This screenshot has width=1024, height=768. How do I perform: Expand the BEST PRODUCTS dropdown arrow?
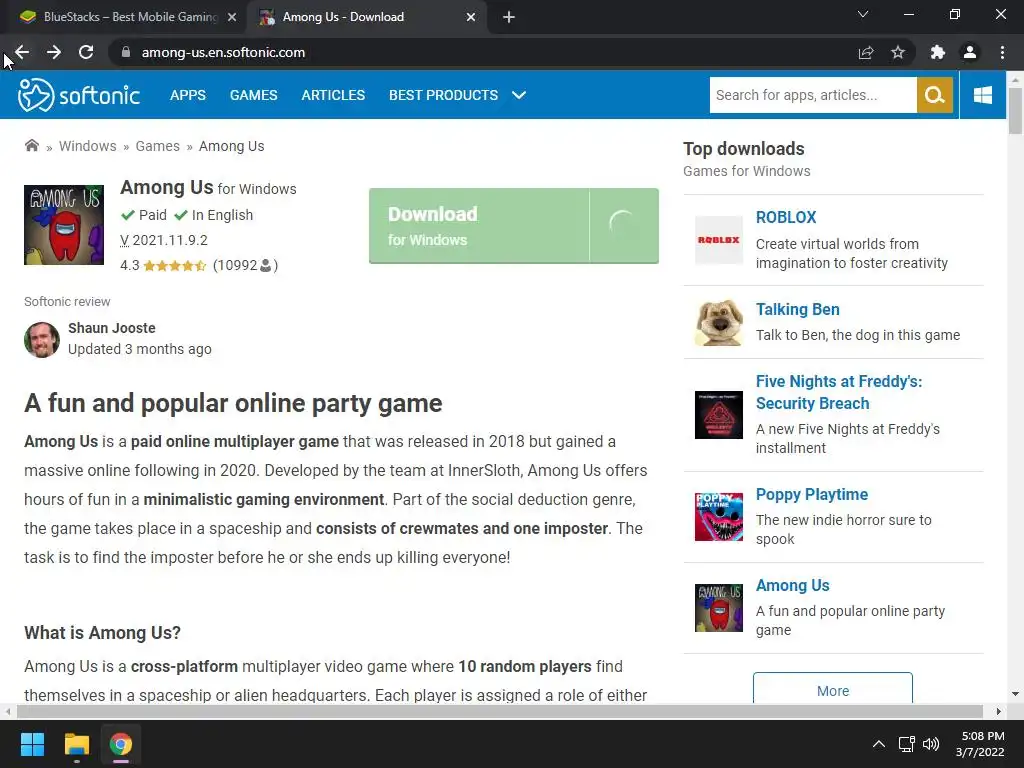point(519,95)
